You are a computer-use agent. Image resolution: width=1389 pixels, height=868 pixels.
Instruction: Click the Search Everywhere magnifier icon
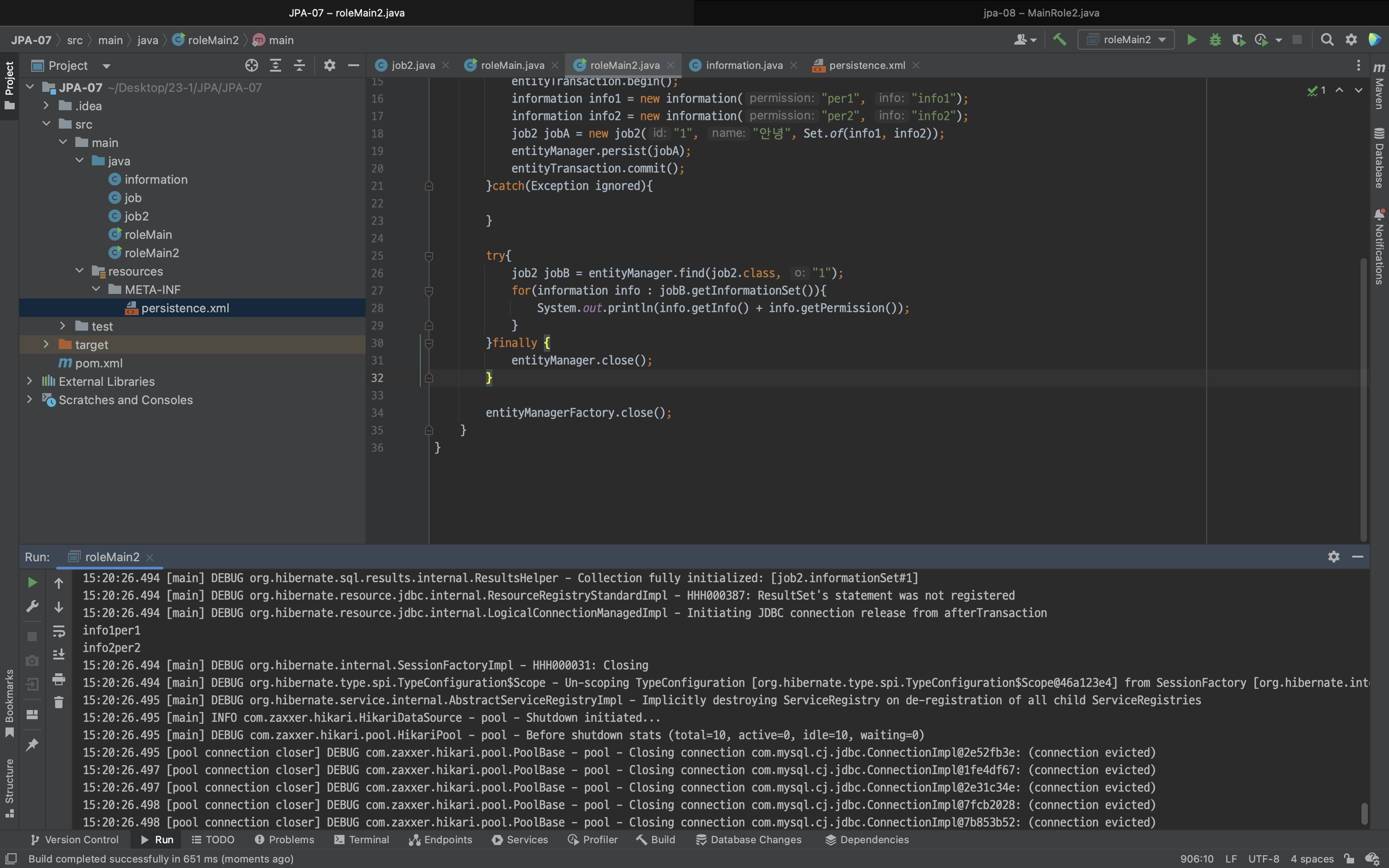(x=1327, y=39)
